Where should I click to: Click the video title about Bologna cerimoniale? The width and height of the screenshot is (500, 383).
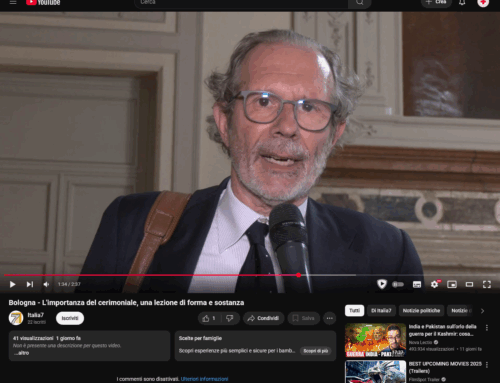click(x=126, y=302)
